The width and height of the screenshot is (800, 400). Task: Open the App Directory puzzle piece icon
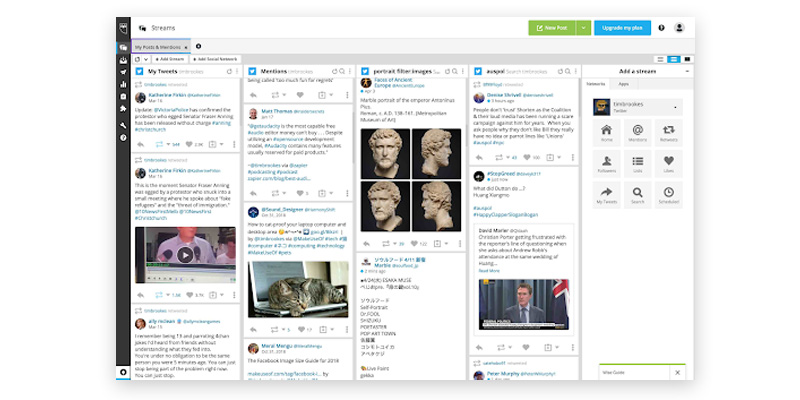click(x=123, y=109)
